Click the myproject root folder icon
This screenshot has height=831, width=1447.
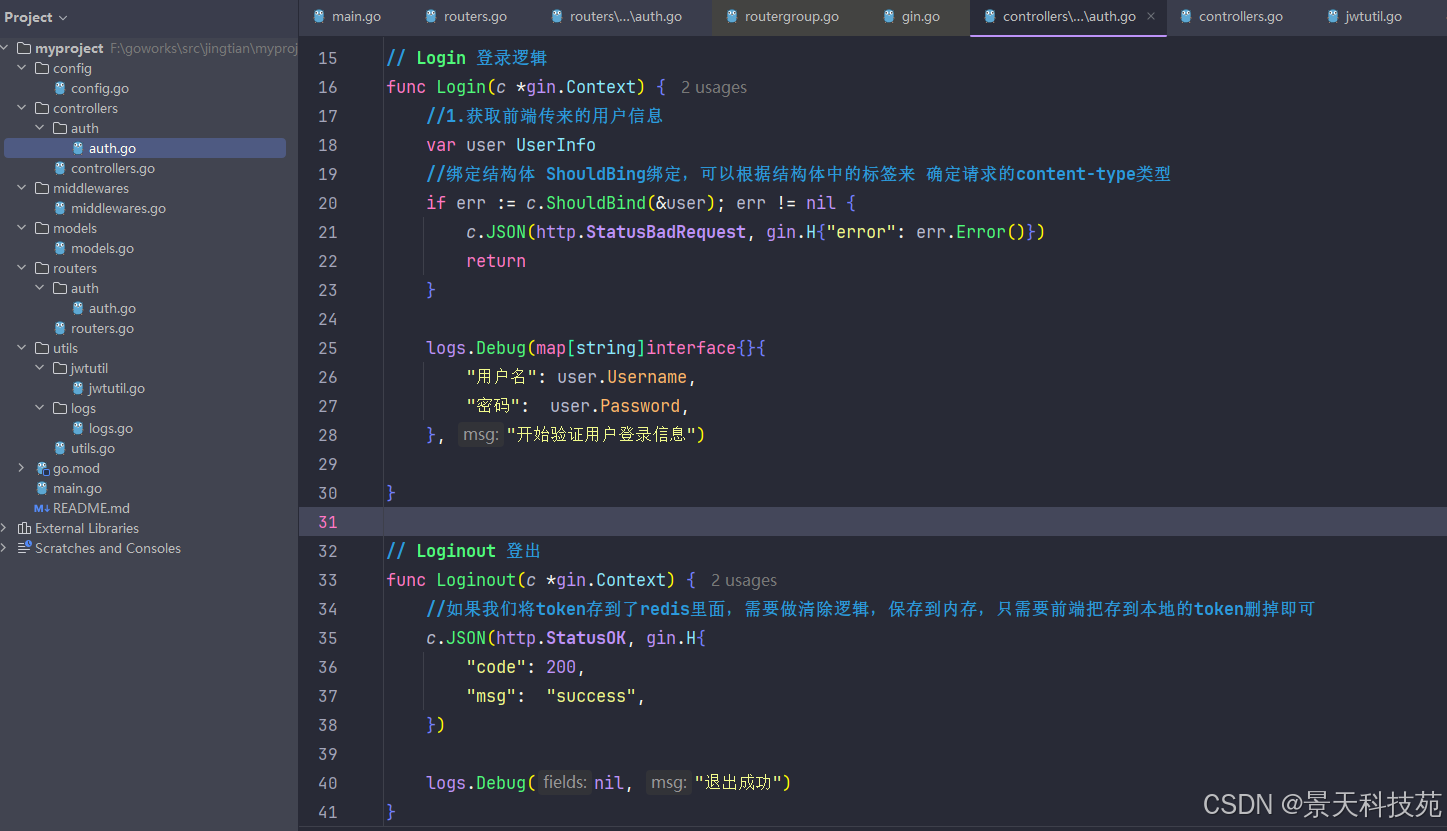pyautogui.click(x=24, y=48)
